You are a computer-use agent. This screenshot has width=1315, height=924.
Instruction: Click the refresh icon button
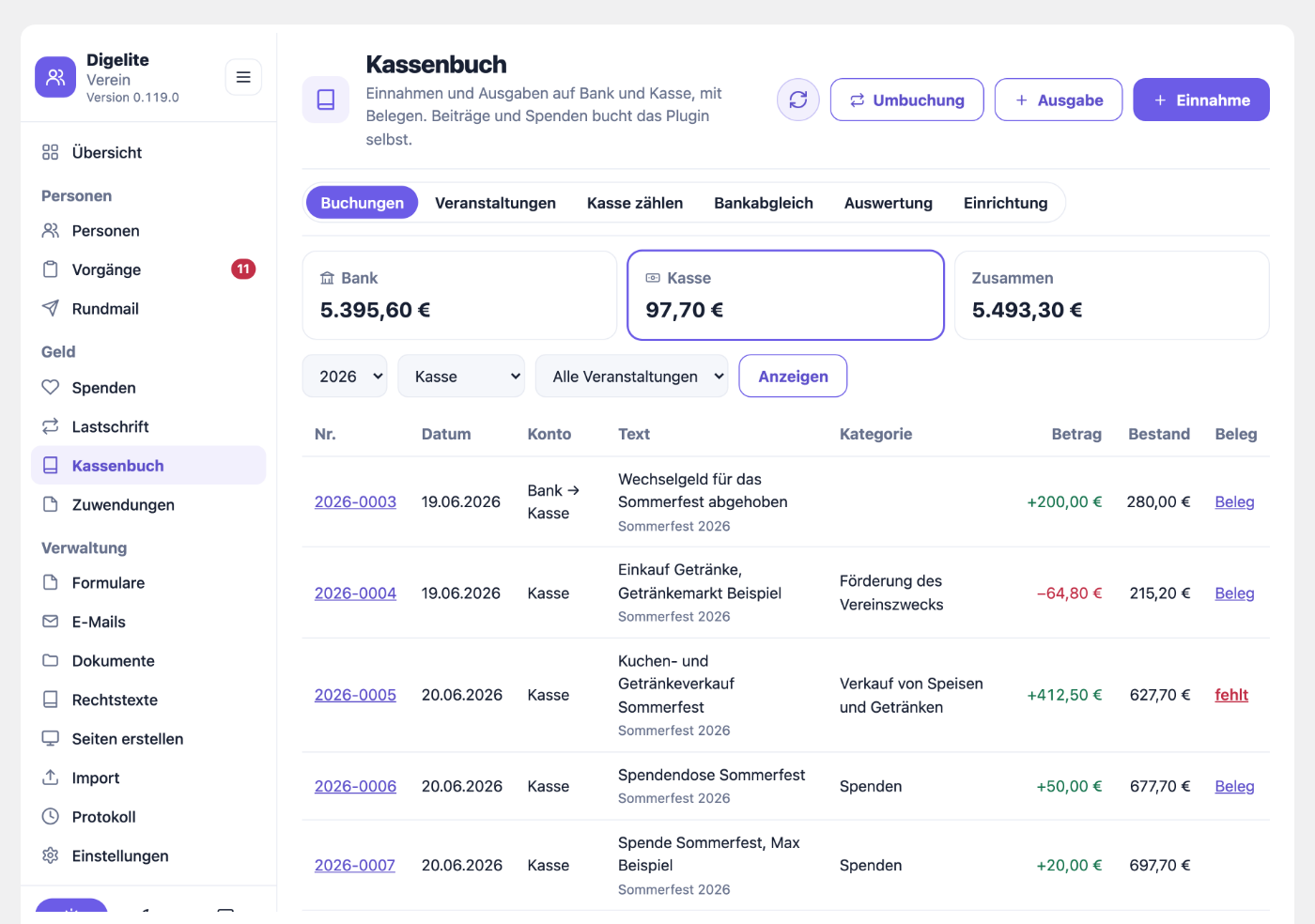pos(798,100)
